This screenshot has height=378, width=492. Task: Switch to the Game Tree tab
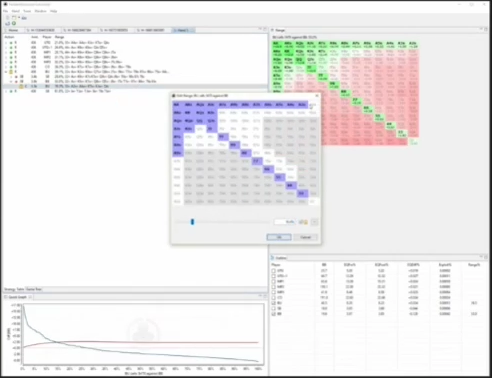tap(34, 289)
